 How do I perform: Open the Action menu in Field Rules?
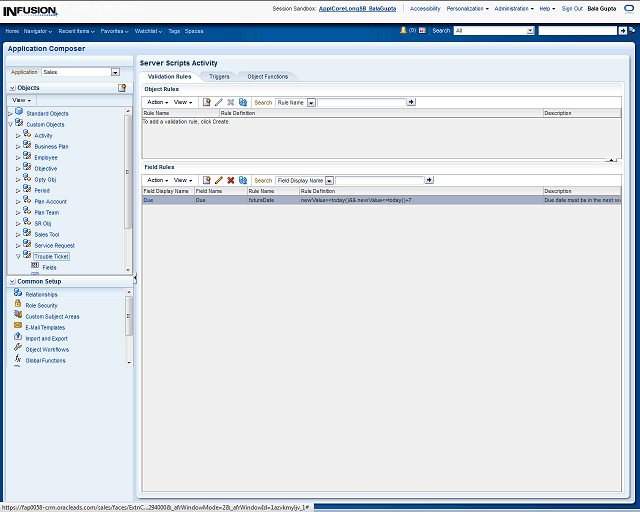(157, 180)
